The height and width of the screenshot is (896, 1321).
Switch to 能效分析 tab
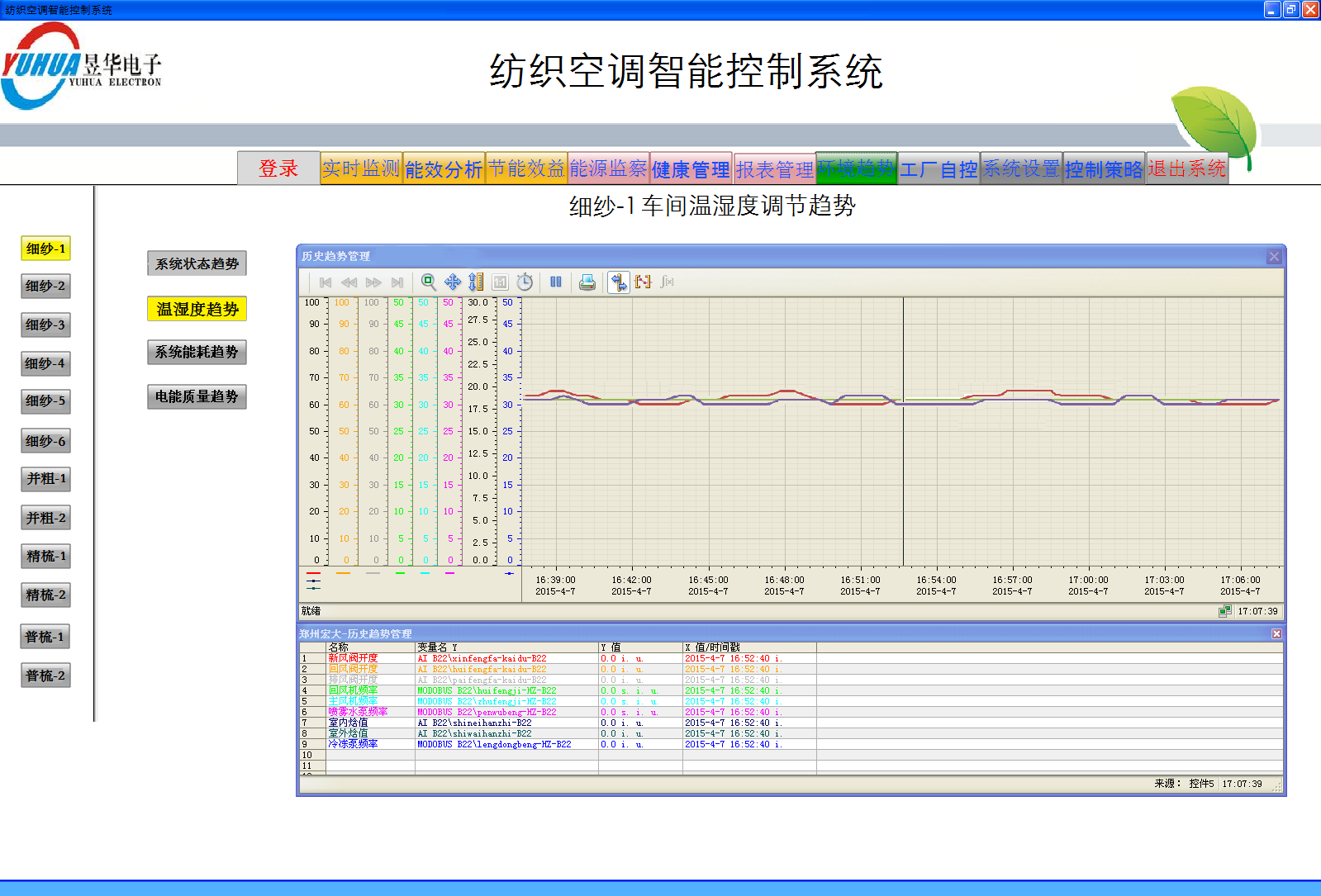coord(444,168)
